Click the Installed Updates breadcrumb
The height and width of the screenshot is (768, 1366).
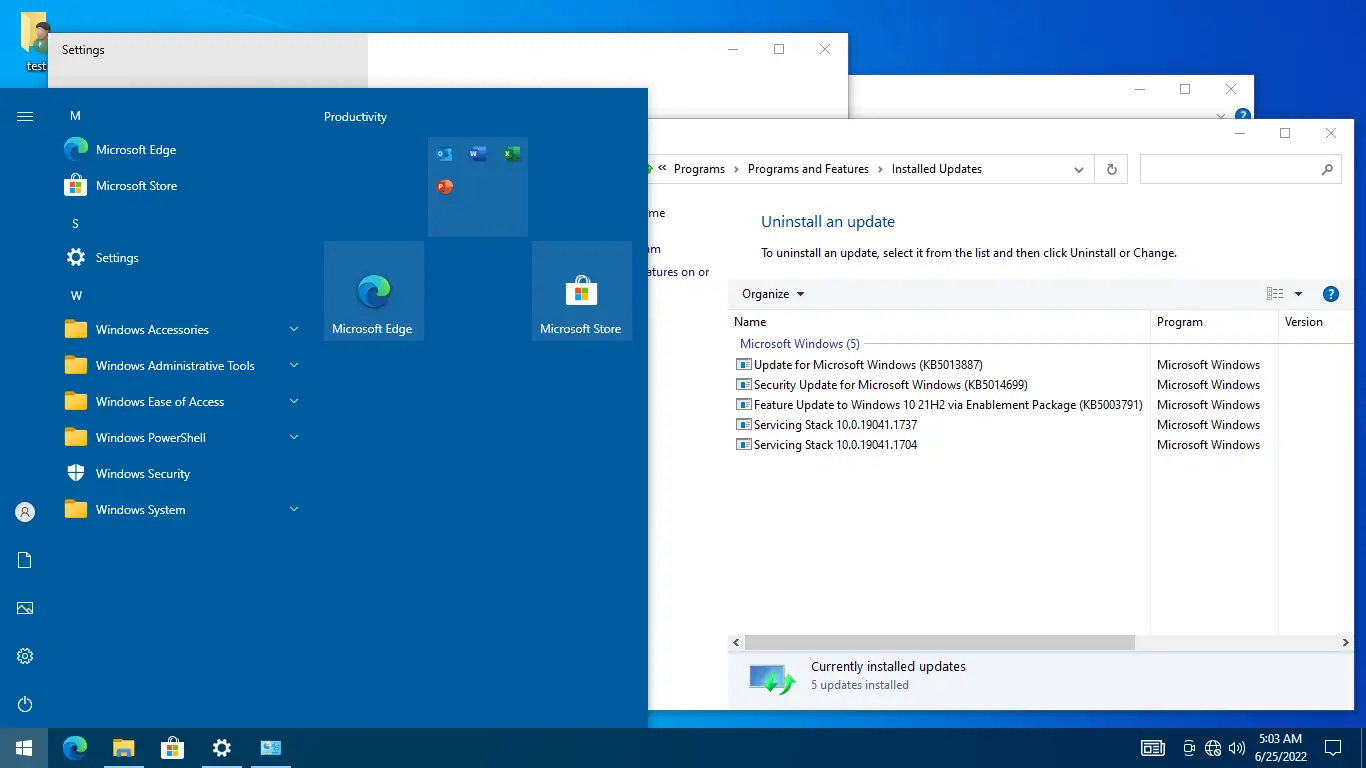(937, 169)
